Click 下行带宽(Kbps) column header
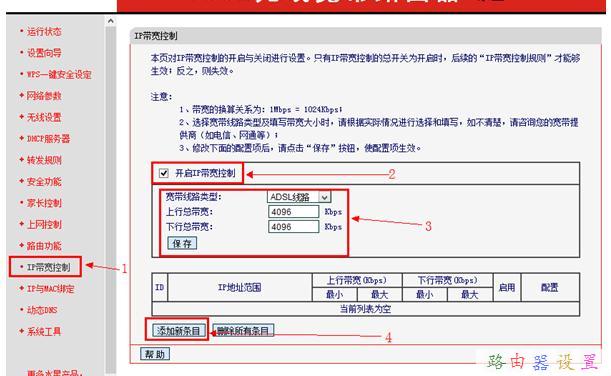611x376 pixels. click(x=447, y=280)
